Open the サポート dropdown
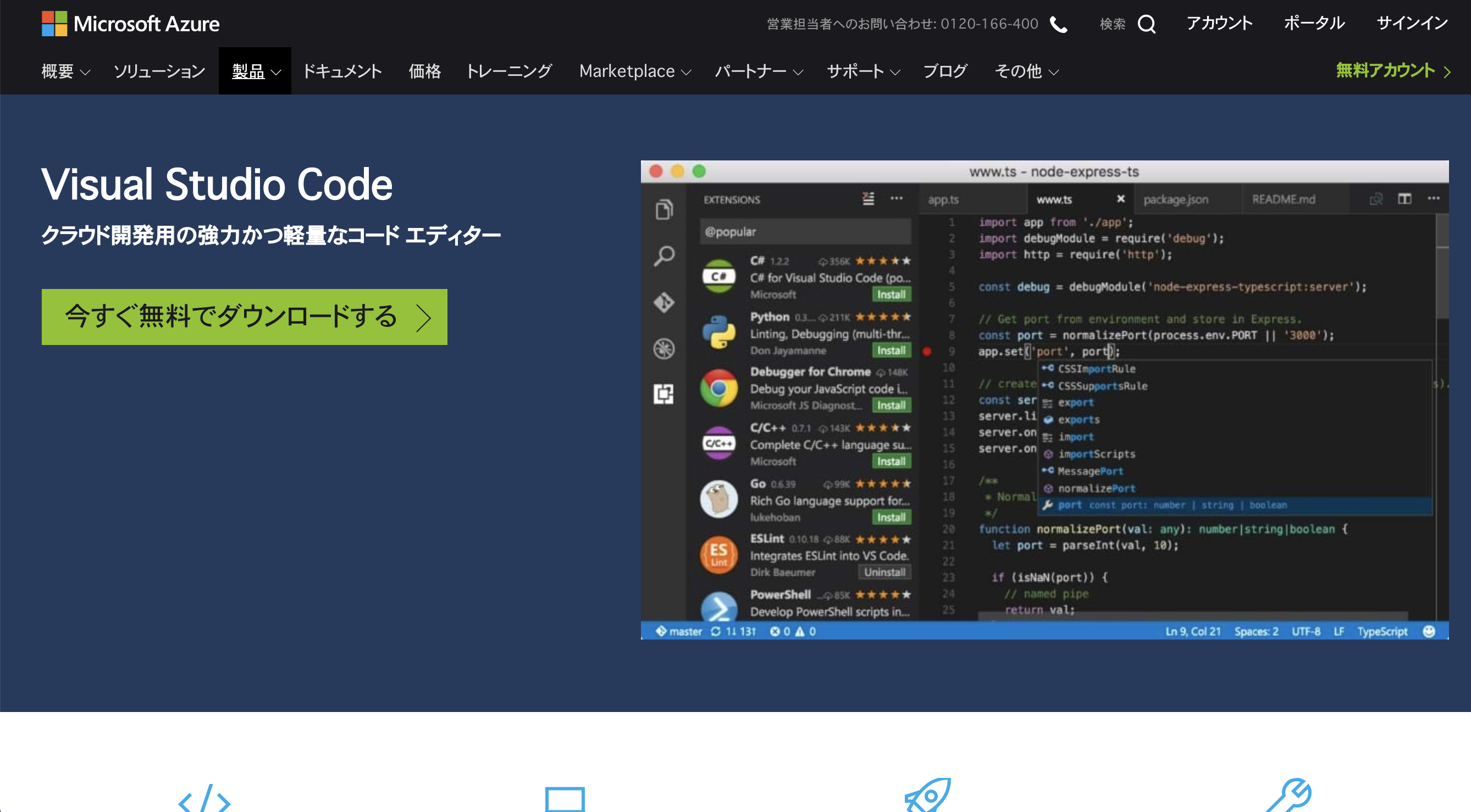The height and width of the screenshot is (812, 1471). coord(864,71)
